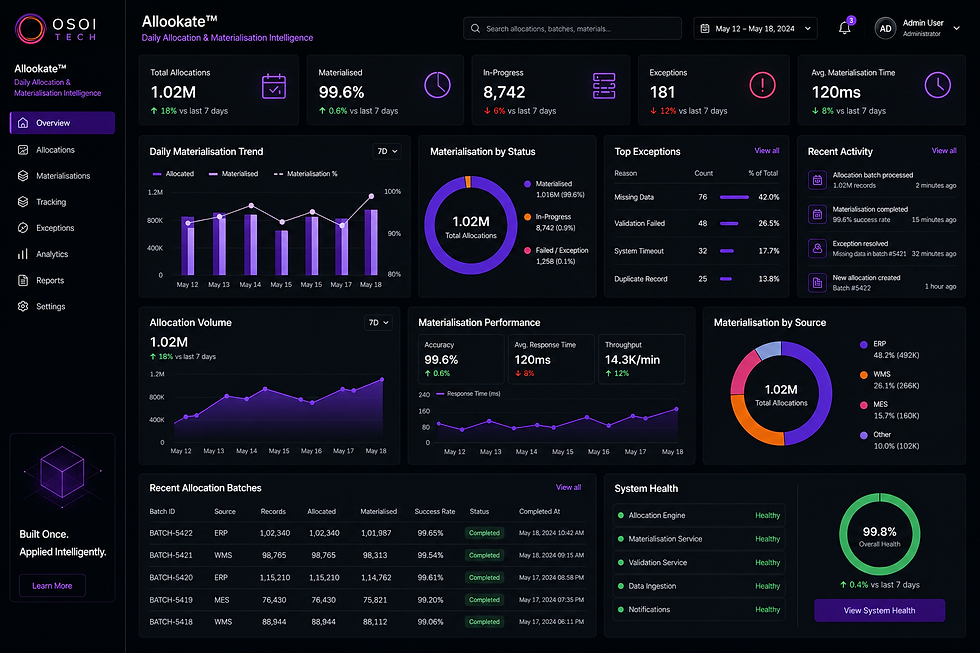This screenshot has width=980, height=653.
Task: Click the AD user avatar
Action: point(886,29)
